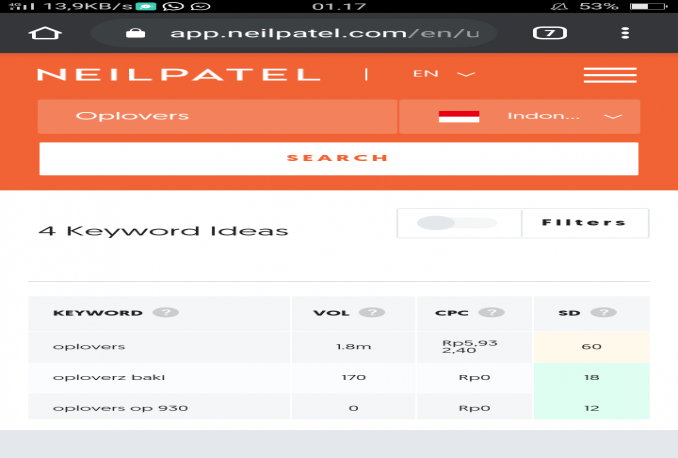Tap the browser home icon
This screenshot has width=678, height=458.
pos(44,33)
